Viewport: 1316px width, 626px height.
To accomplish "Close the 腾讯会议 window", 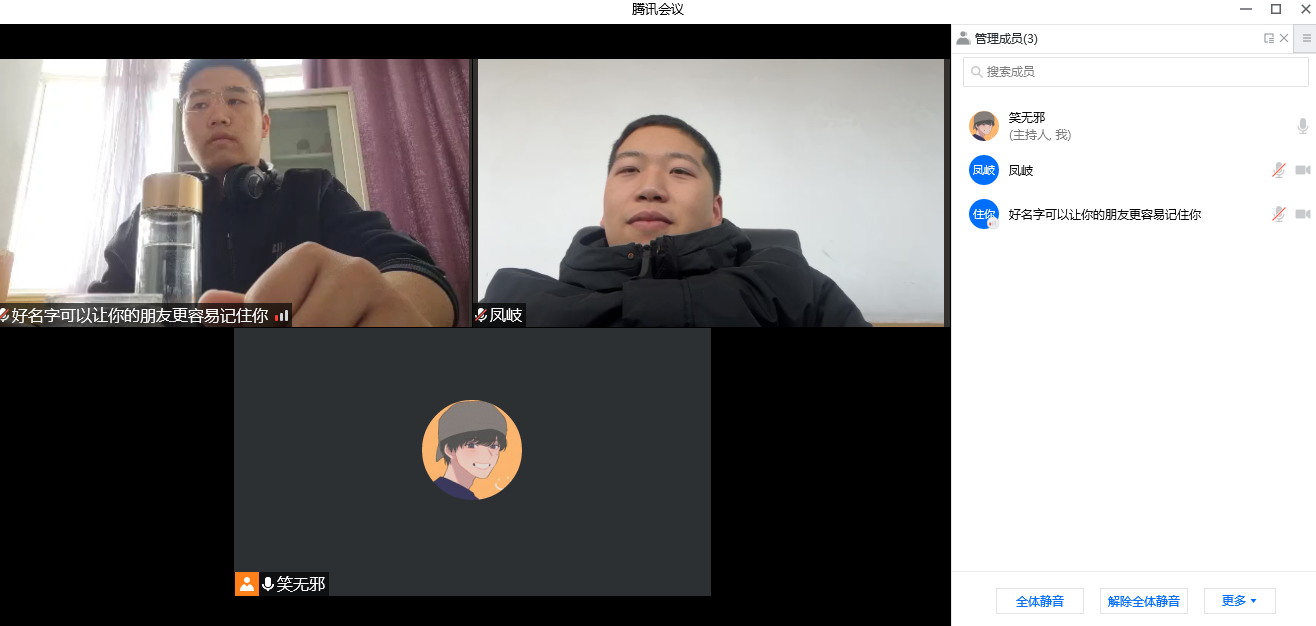I will click(1305, 9).
